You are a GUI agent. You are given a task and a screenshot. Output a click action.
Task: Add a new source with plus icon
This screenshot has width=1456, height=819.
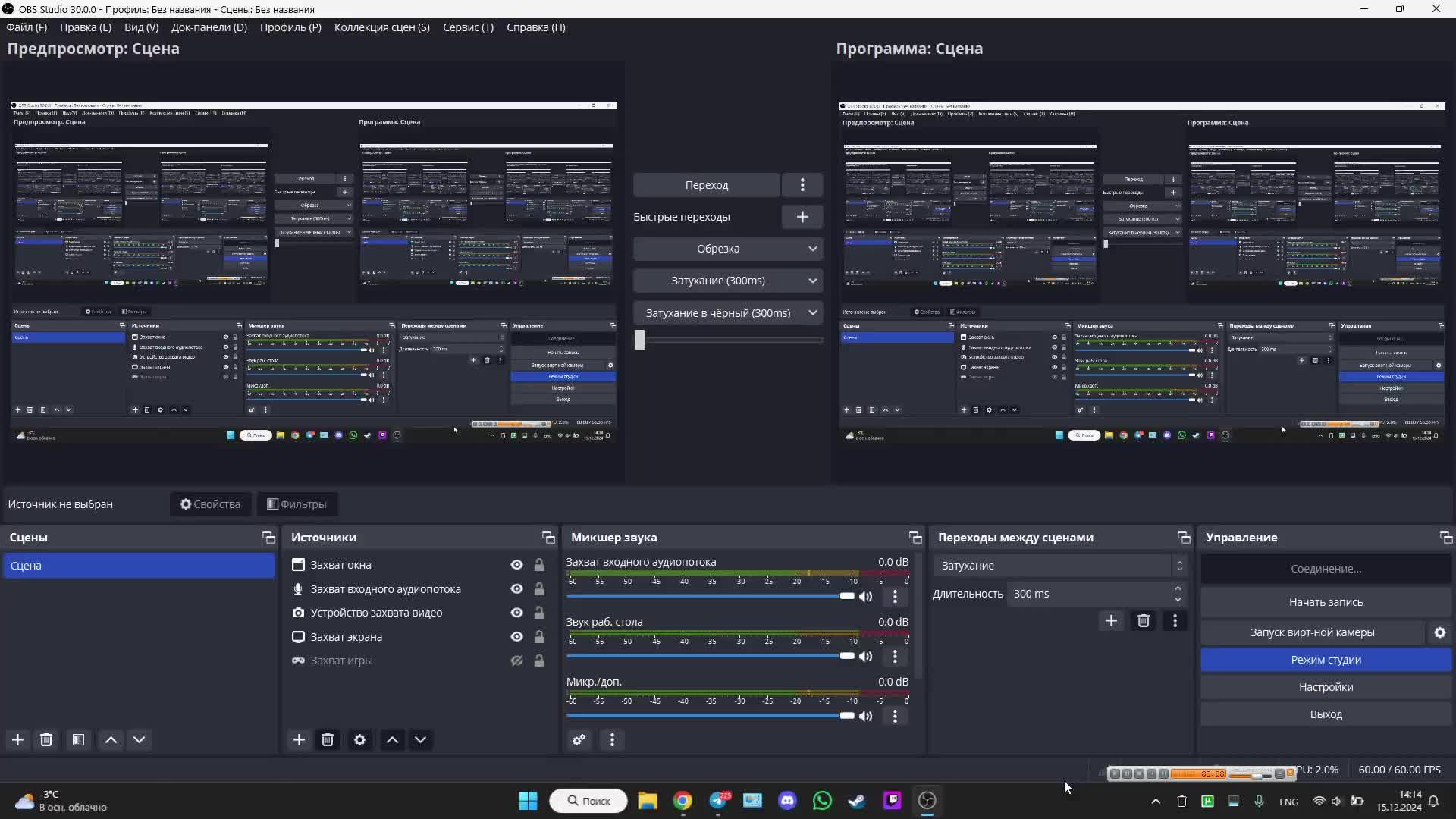[299, 740]
